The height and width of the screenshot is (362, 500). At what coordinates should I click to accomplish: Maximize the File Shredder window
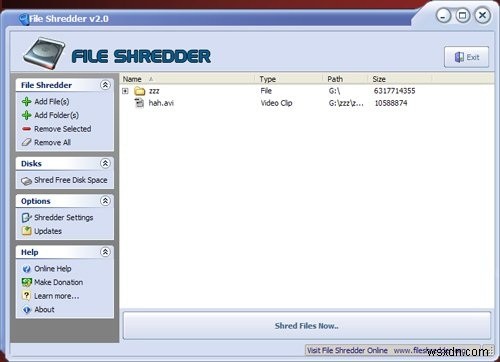click(x=463, y=15)
